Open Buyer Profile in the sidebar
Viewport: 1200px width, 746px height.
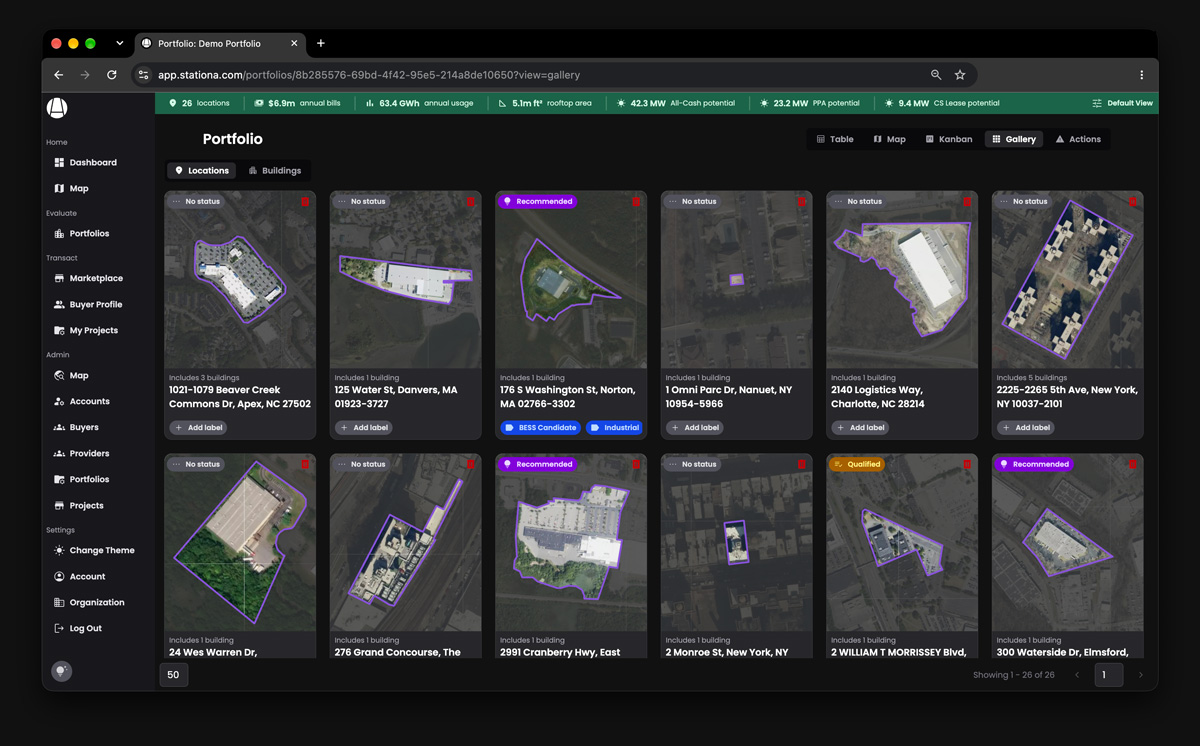88,304
